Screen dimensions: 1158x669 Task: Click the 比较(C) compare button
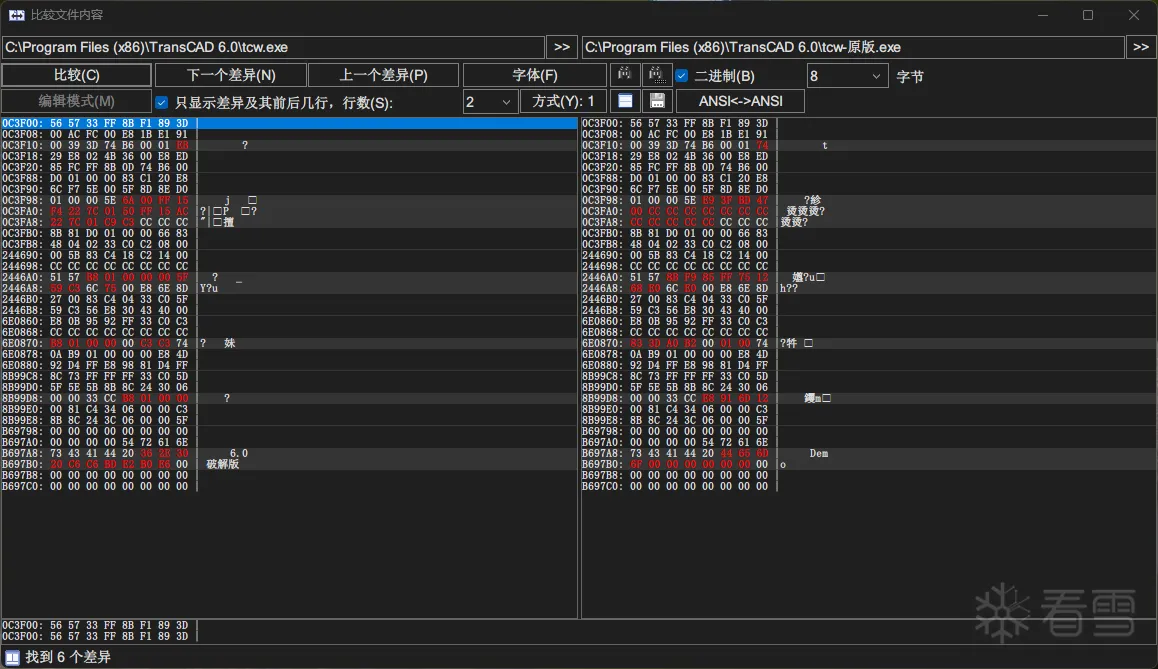[x=77, y=75]
